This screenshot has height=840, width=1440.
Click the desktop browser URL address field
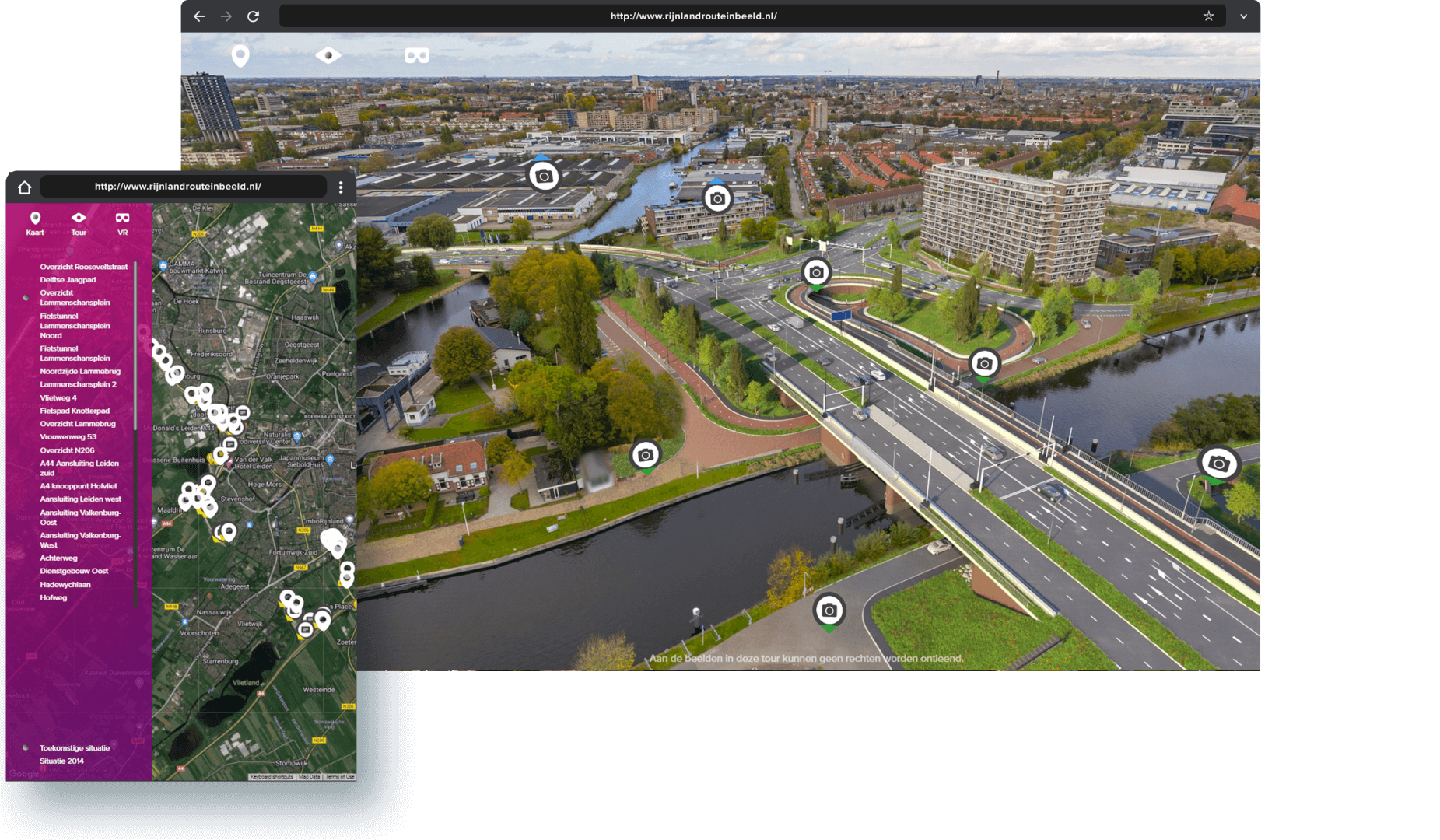point(692,16)
